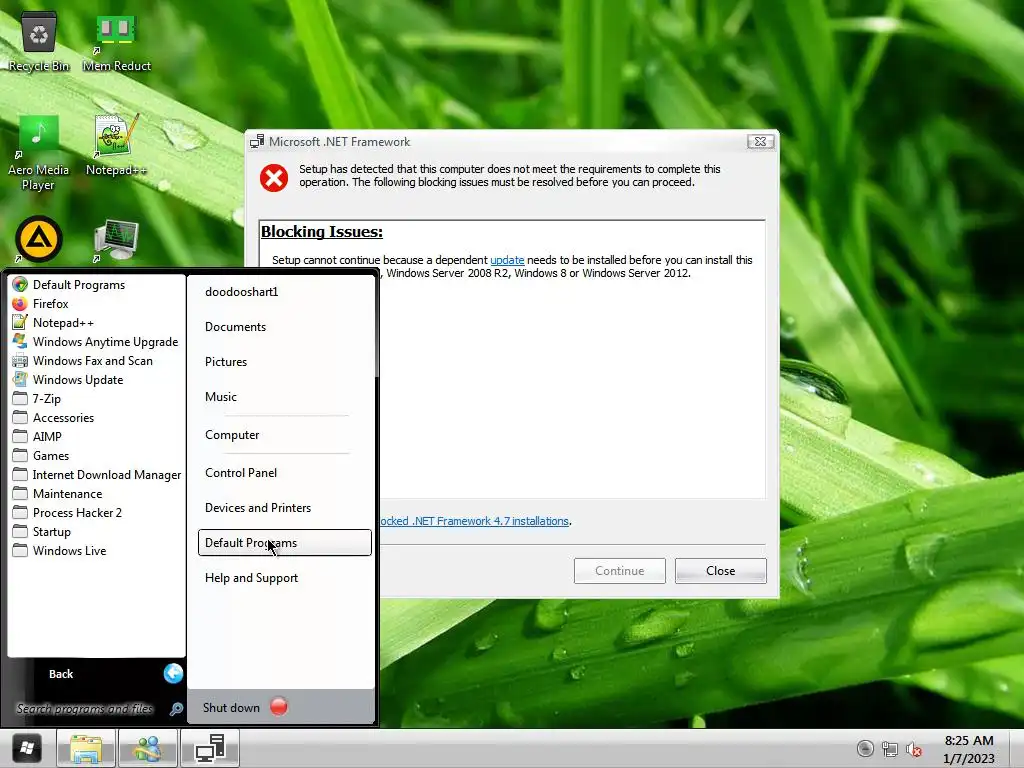Click the network tray icon
The width and height of the screenshot is (1024, 768).
tap(889, 749)
